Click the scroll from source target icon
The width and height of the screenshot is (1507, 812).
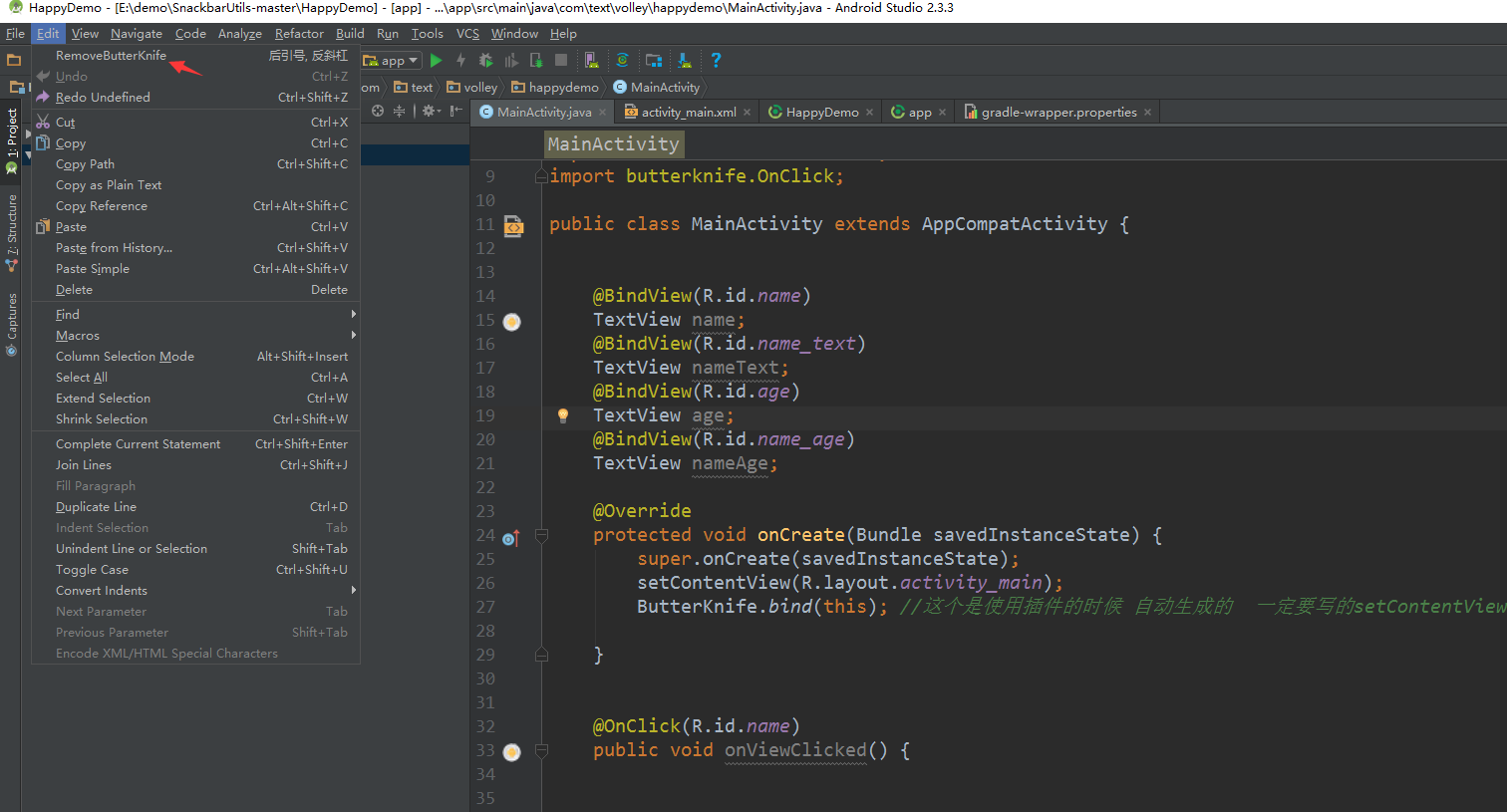click(378, 112)
